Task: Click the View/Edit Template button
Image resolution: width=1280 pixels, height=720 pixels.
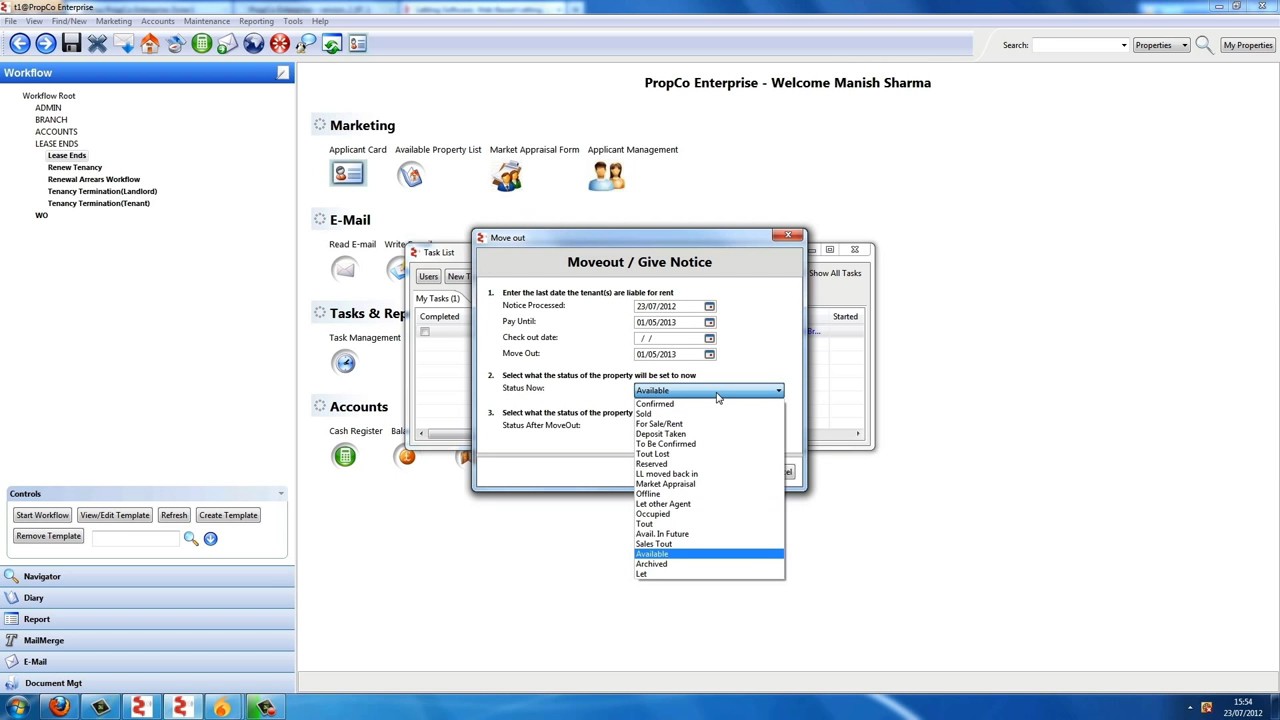Action: point(115,515)
